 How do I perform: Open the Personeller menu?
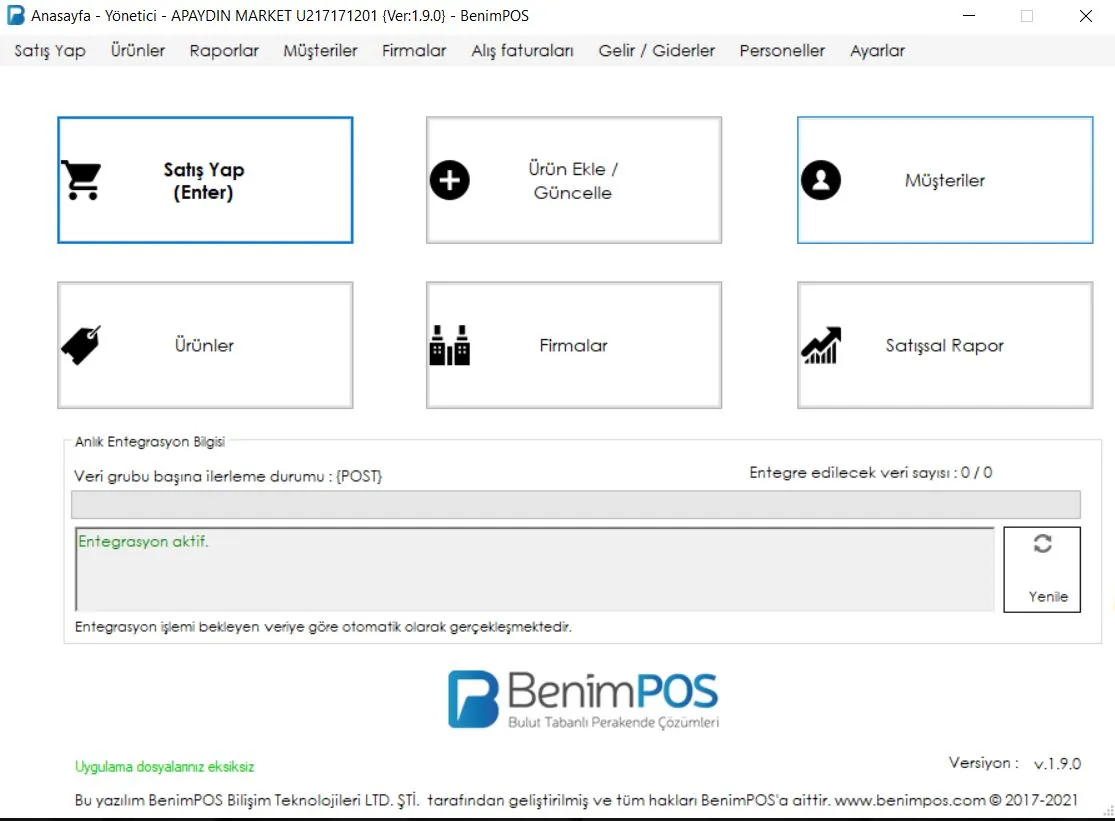tap(782, 50)
